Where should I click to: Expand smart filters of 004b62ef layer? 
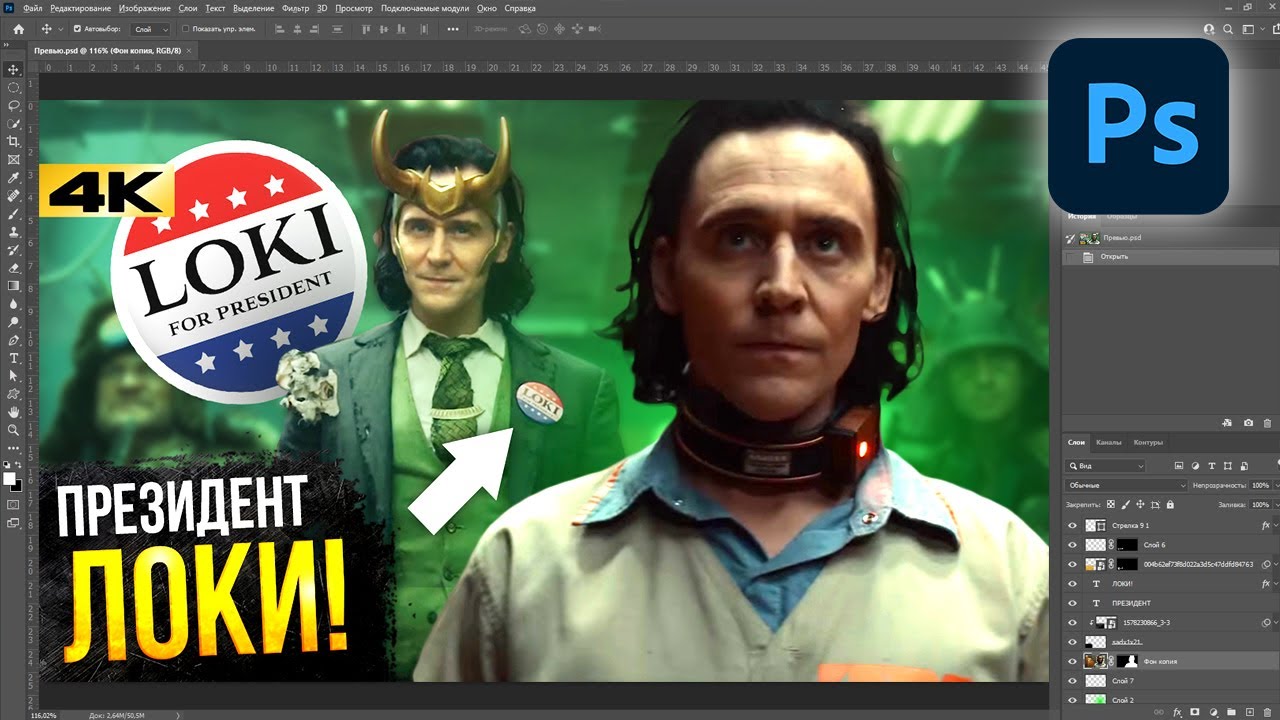[x=1274, y=564]
